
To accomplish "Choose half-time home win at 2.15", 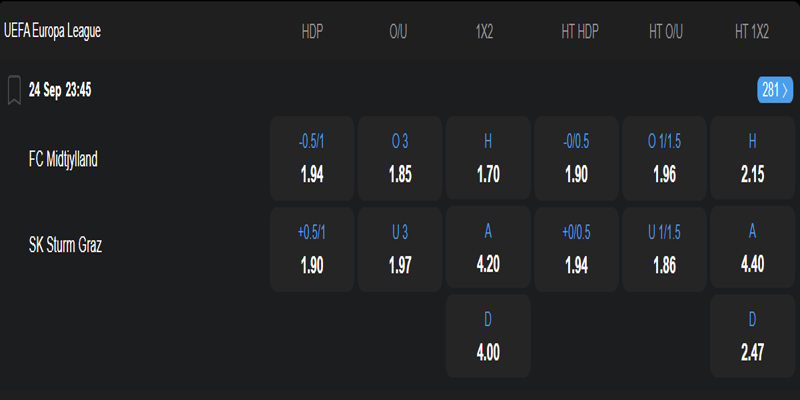I will pyautogui.click(x=752, y=159).
